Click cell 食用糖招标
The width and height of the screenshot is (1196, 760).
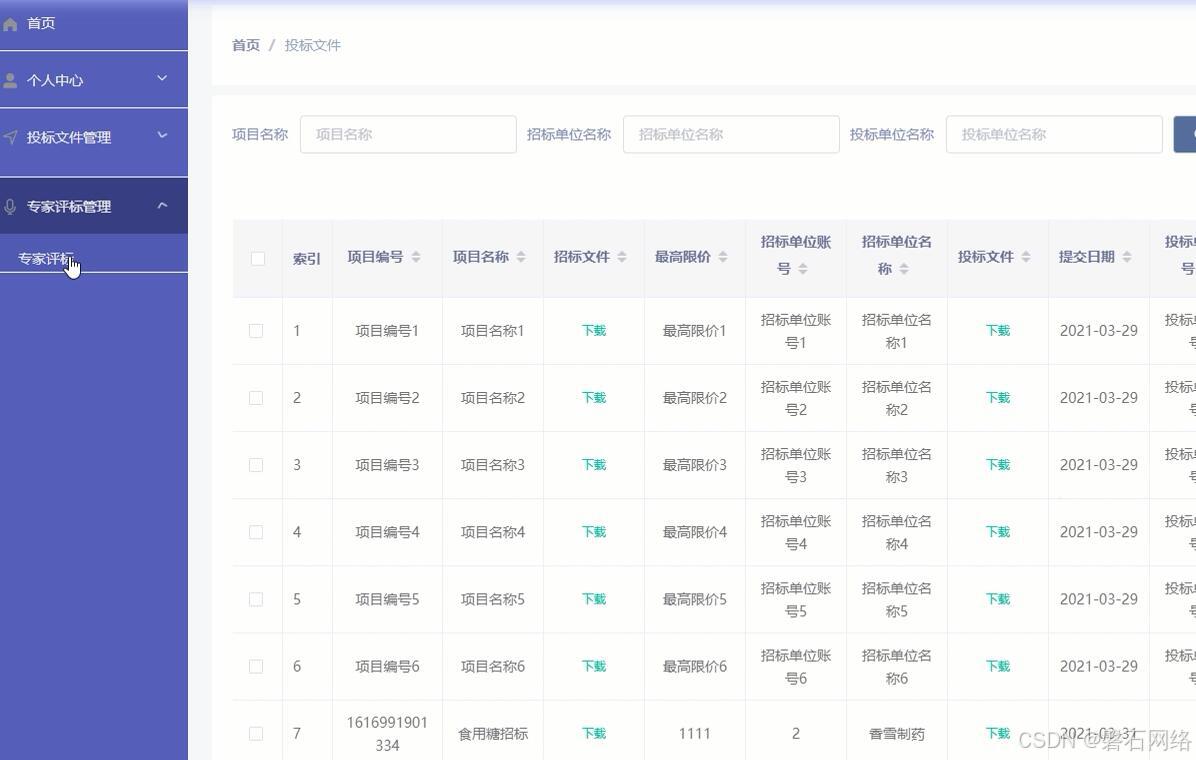click(x=493, y=733)
